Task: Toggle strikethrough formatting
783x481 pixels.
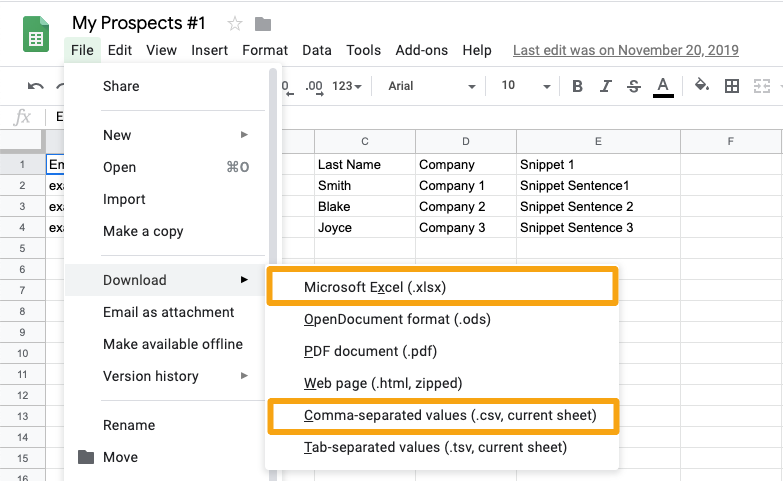Action: click(x=633, y=86)
